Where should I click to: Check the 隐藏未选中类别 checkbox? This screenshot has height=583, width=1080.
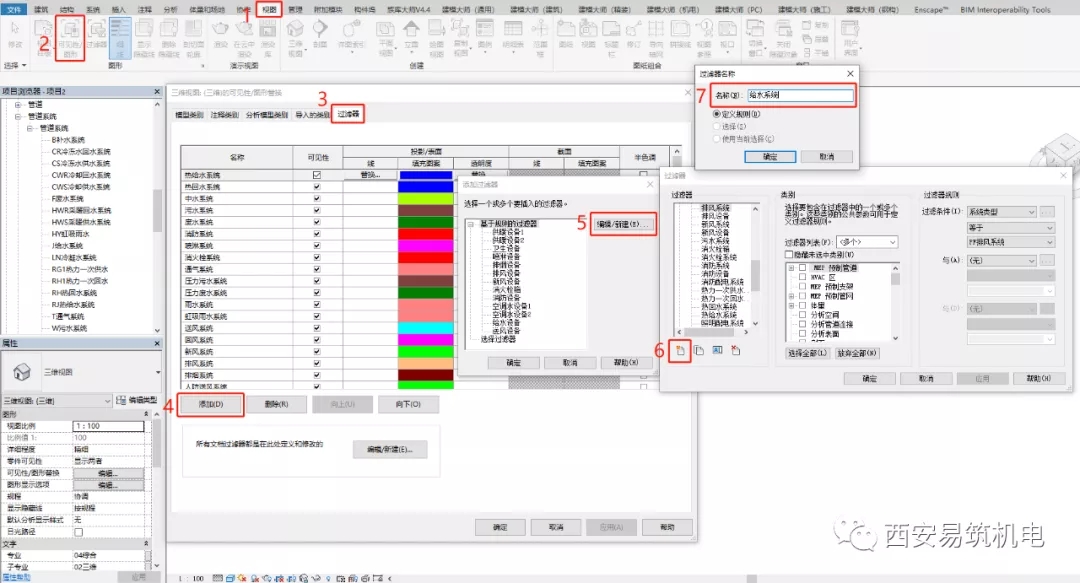(x=789, y=254)
